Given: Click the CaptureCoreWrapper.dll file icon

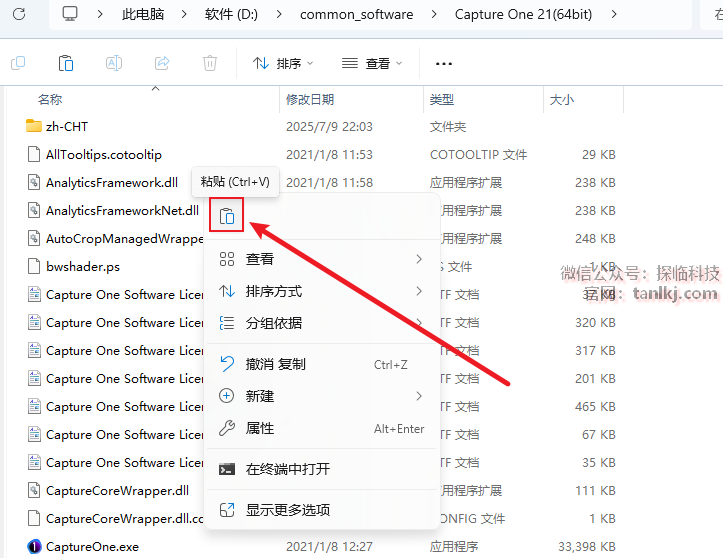Looking at the screenshot, I should coord(34,490).
